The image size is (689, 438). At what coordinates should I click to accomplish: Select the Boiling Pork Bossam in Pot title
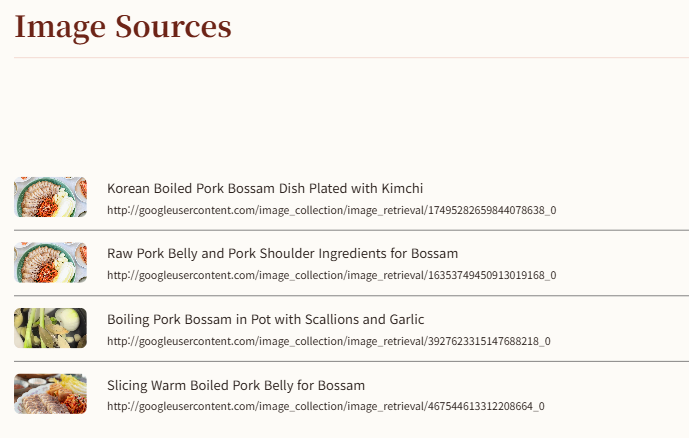pyautogui.click(x=266, y=319)
